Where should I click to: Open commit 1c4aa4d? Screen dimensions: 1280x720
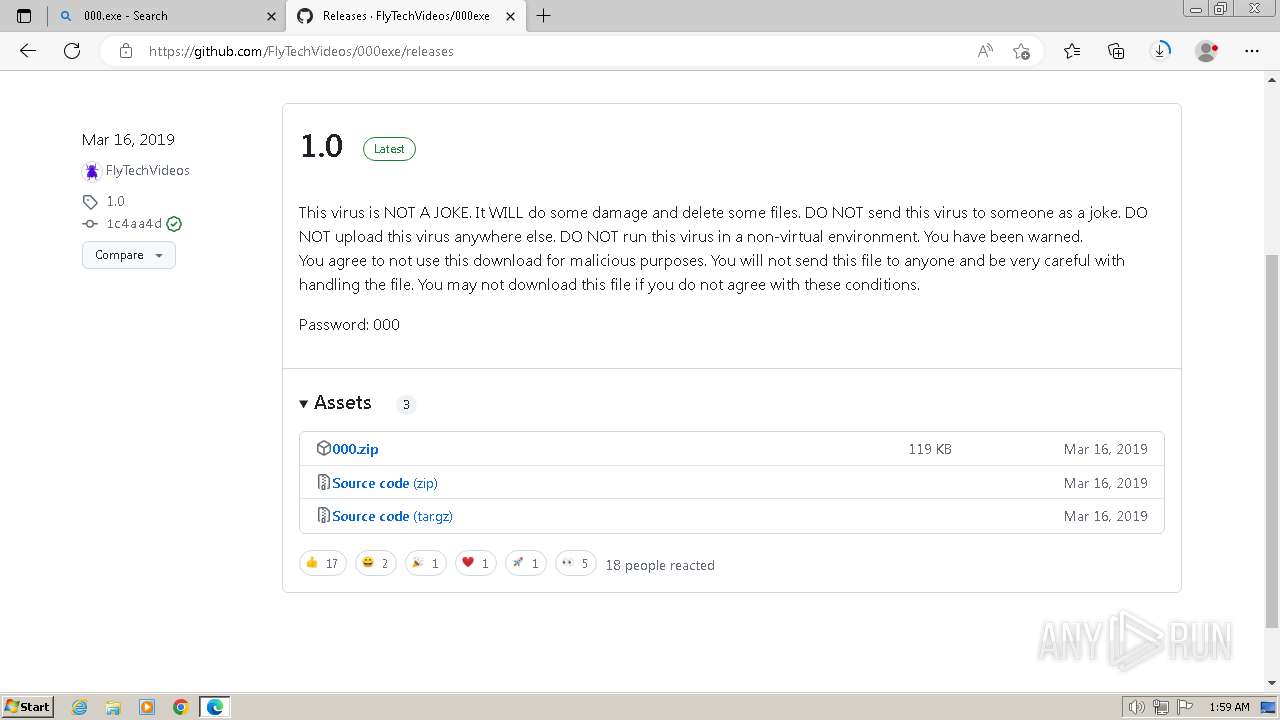[x=134, y=224]
